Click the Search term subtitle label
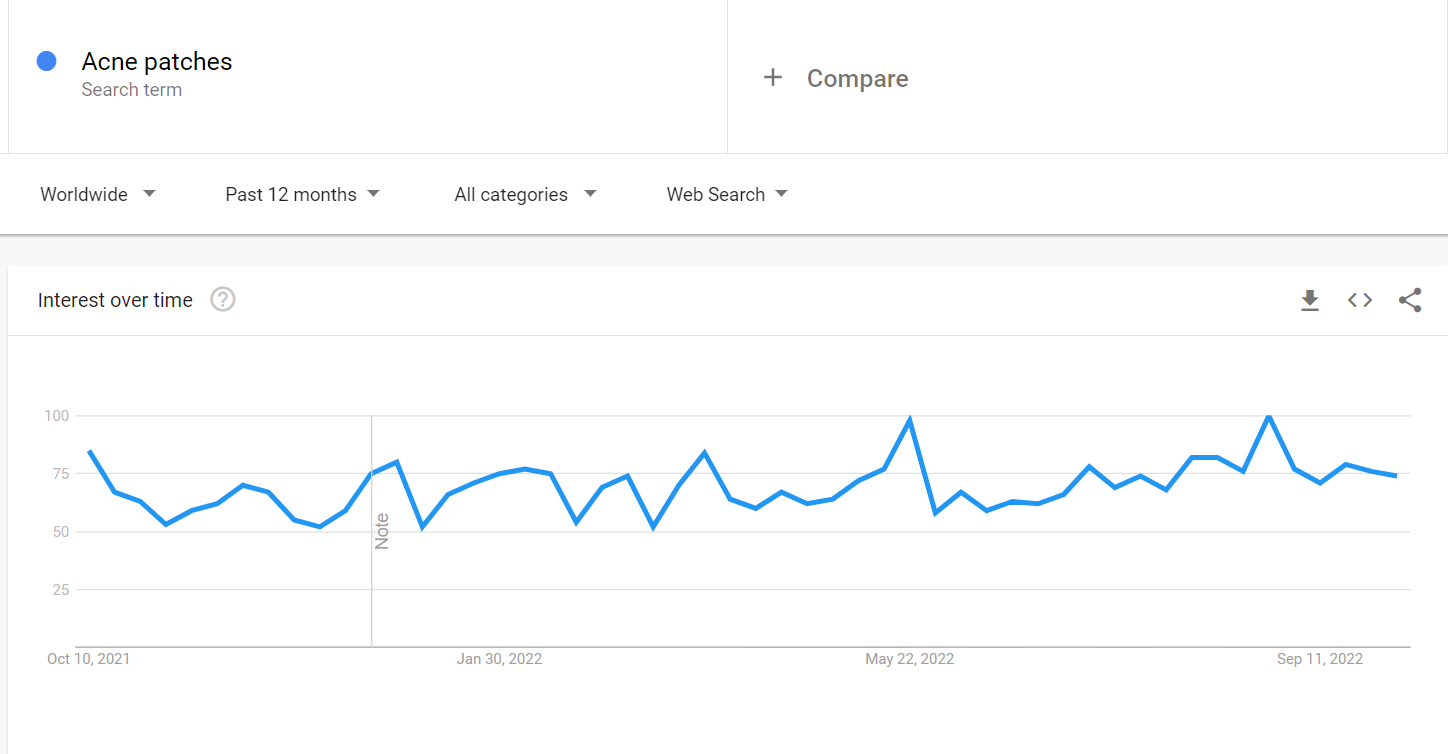 pyautogui.click(x=132, y=90)
